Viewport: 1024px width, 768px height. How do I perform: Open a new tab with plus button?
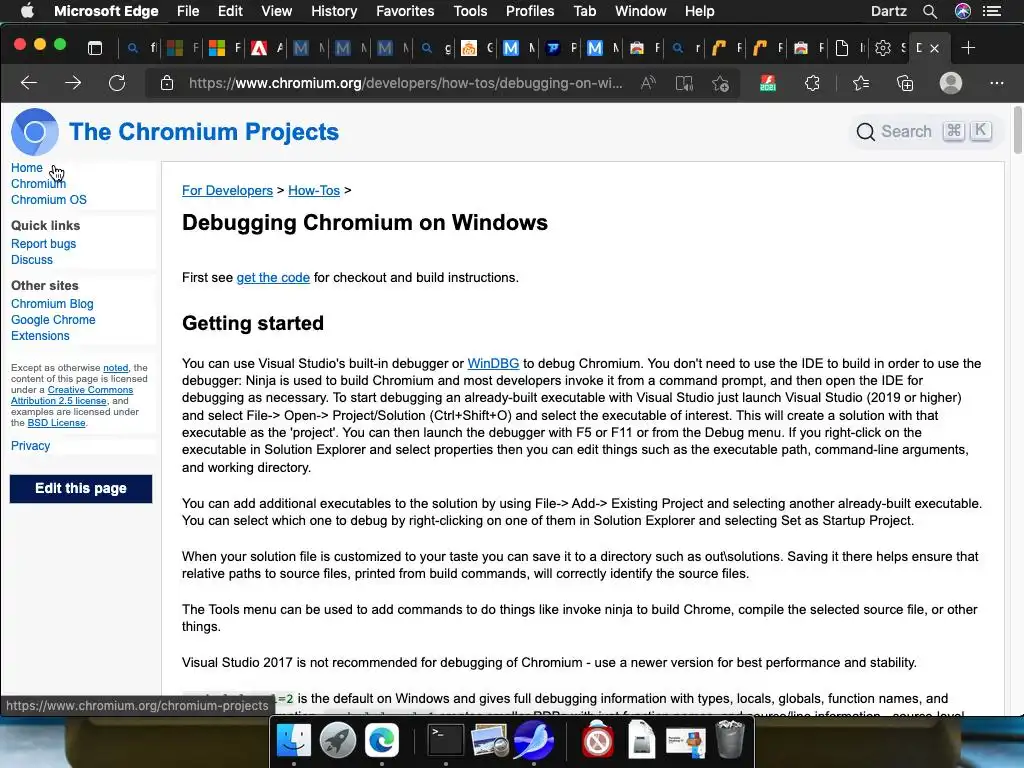pos(968,48)
